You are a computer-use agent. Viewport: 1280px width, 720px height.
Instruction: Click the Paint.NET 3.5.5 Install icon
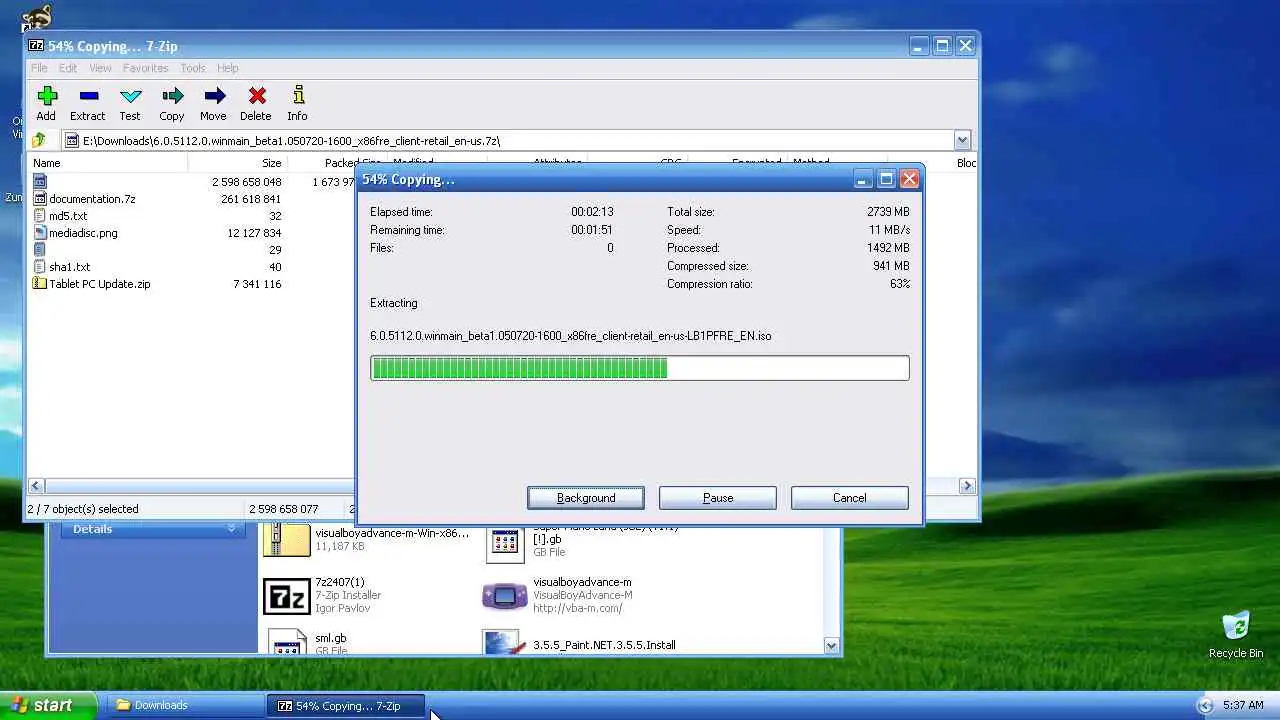tap(502, 642)
